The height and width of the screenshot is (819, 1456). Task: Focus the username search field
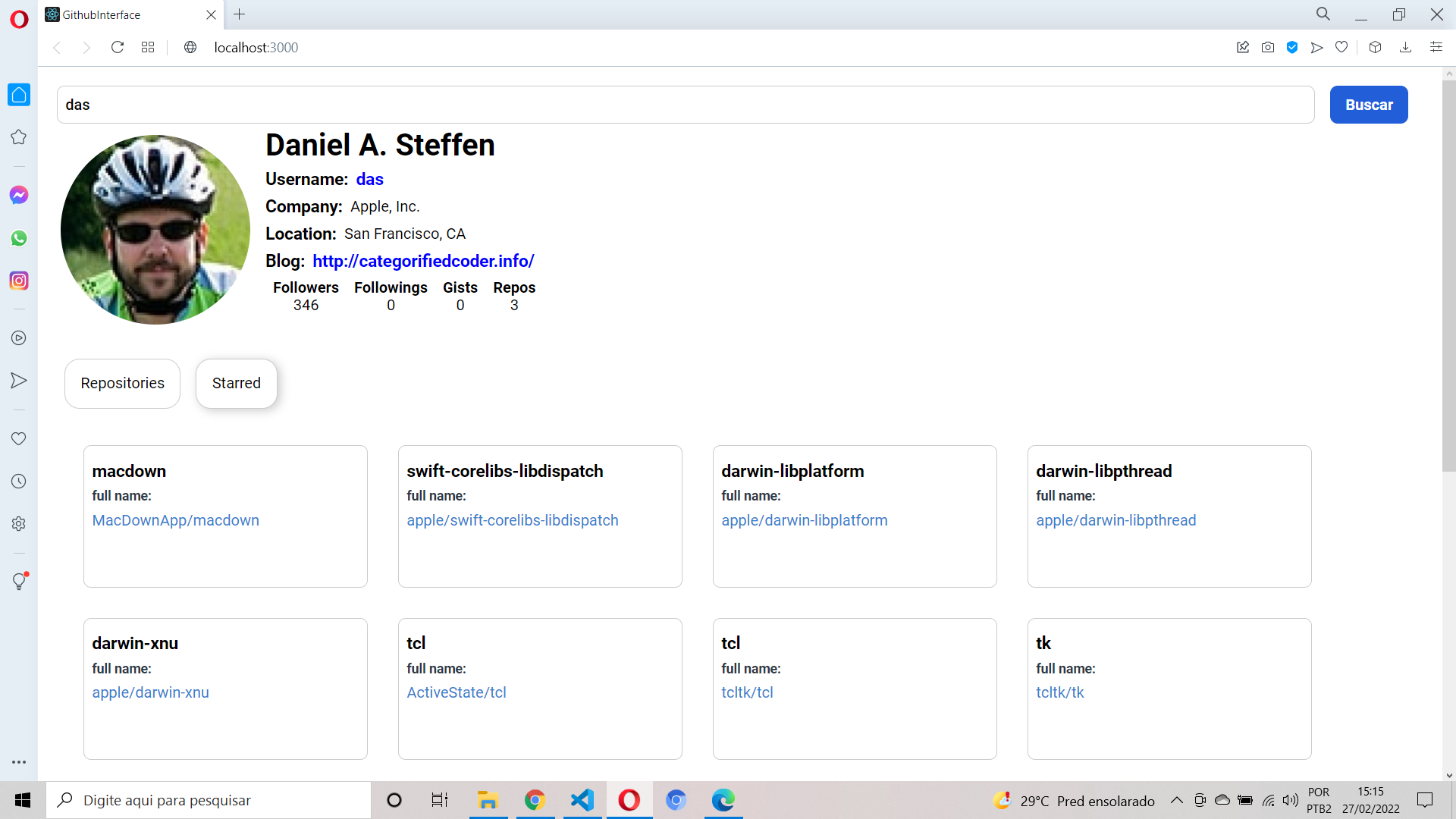pyautogui.click(x=686, y=105)
